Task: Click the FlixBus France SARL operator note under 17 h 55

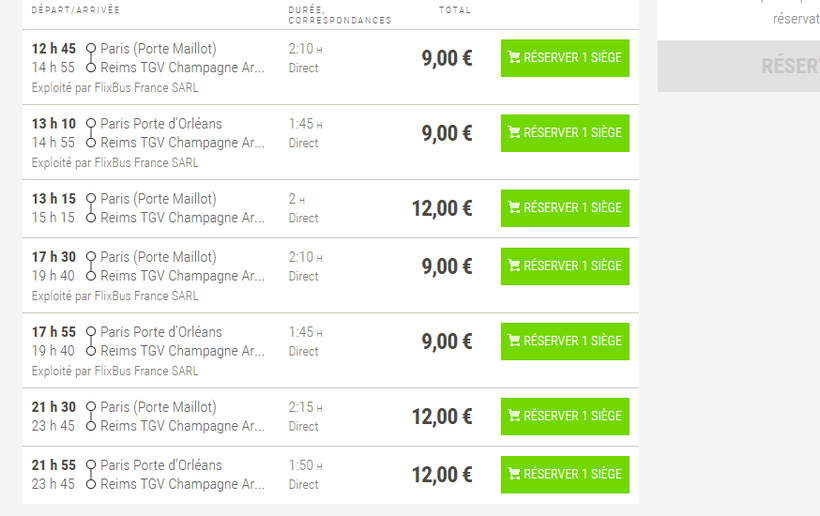Action: 115,371
